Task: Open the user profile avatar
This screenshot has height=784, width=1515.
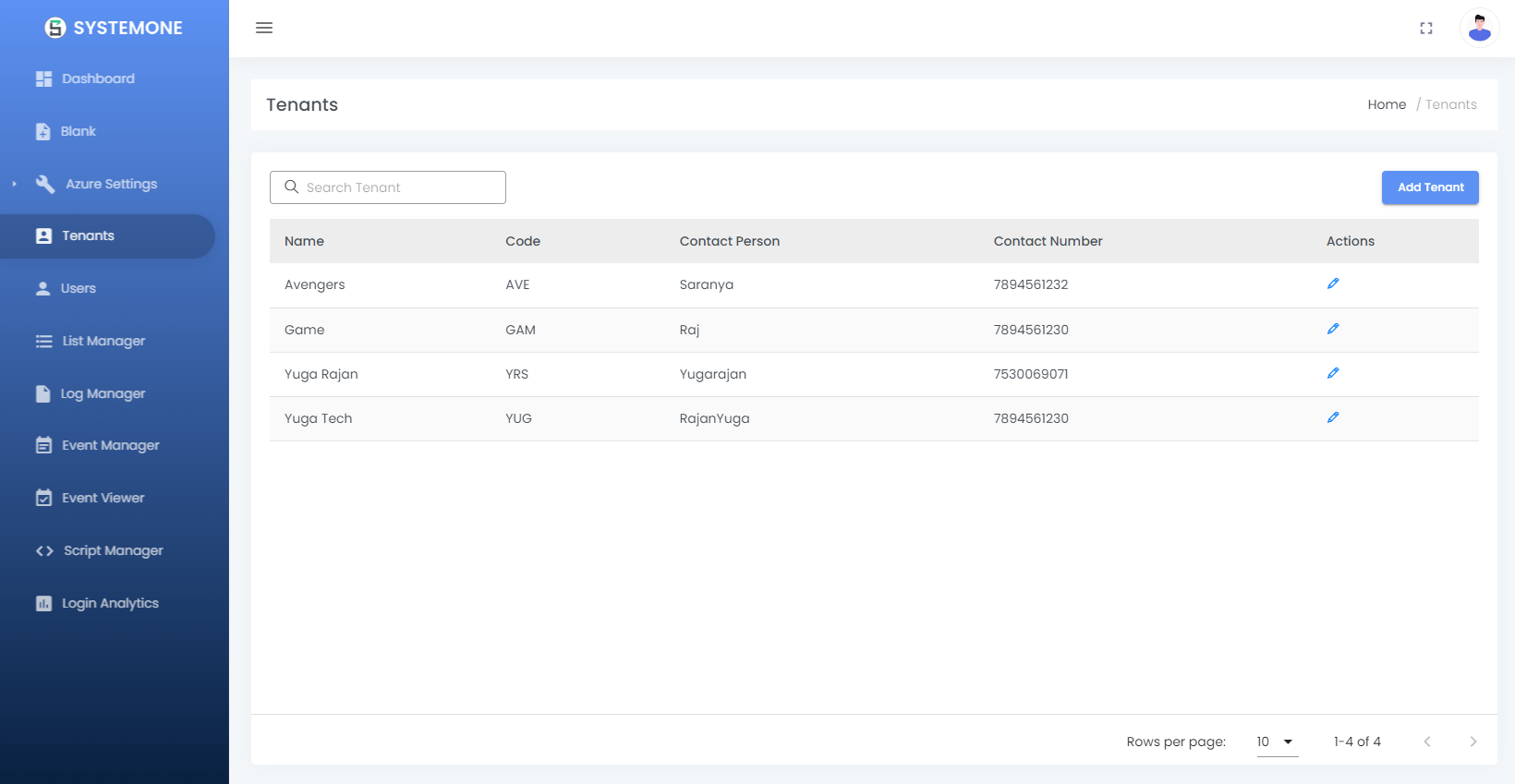Action: [1478, 28]
